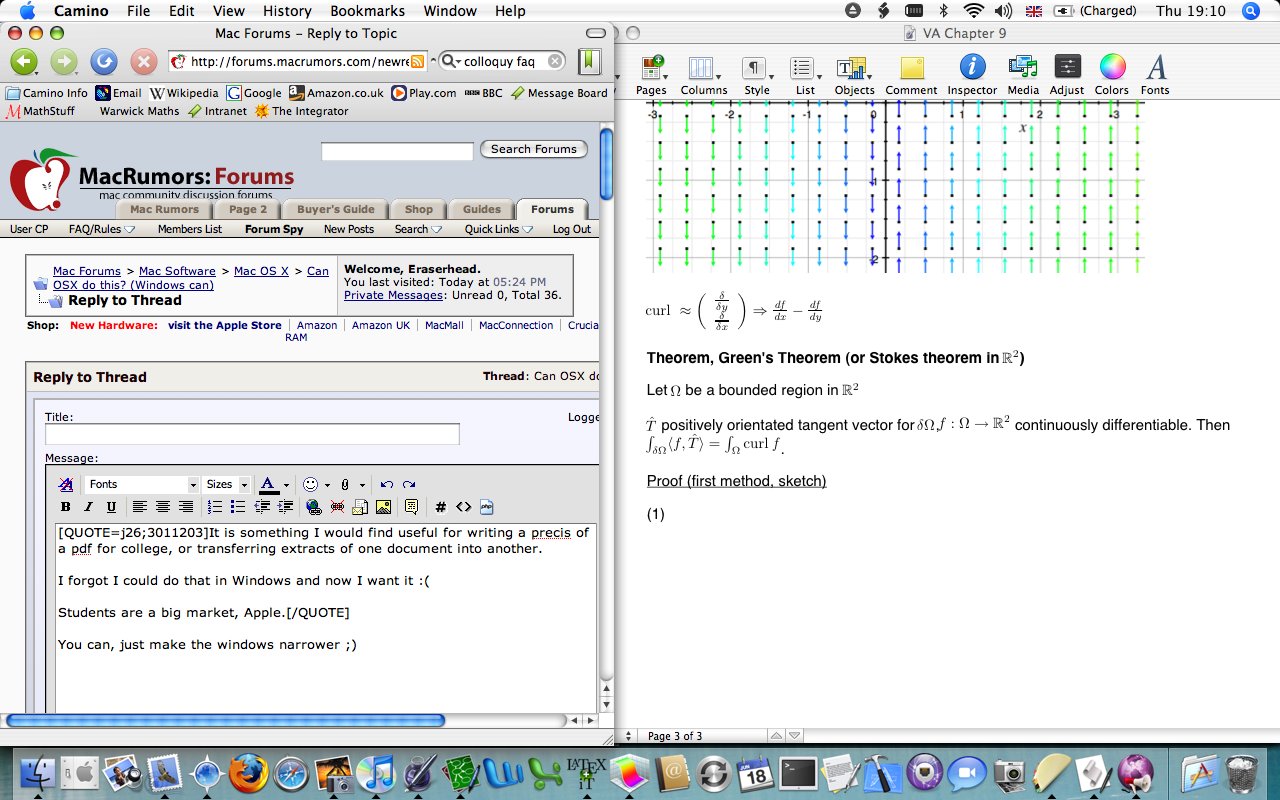Open Camino search engine dropdown
The height and width of the screenshot is (800, 1280).
449,61
